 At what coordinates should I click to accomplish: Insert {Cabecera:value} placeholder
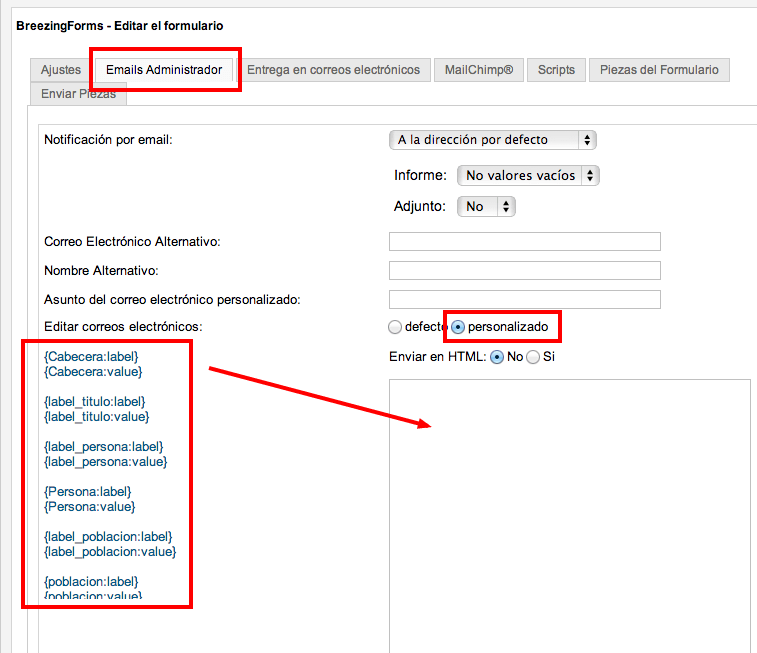click(x=93, y=372)
